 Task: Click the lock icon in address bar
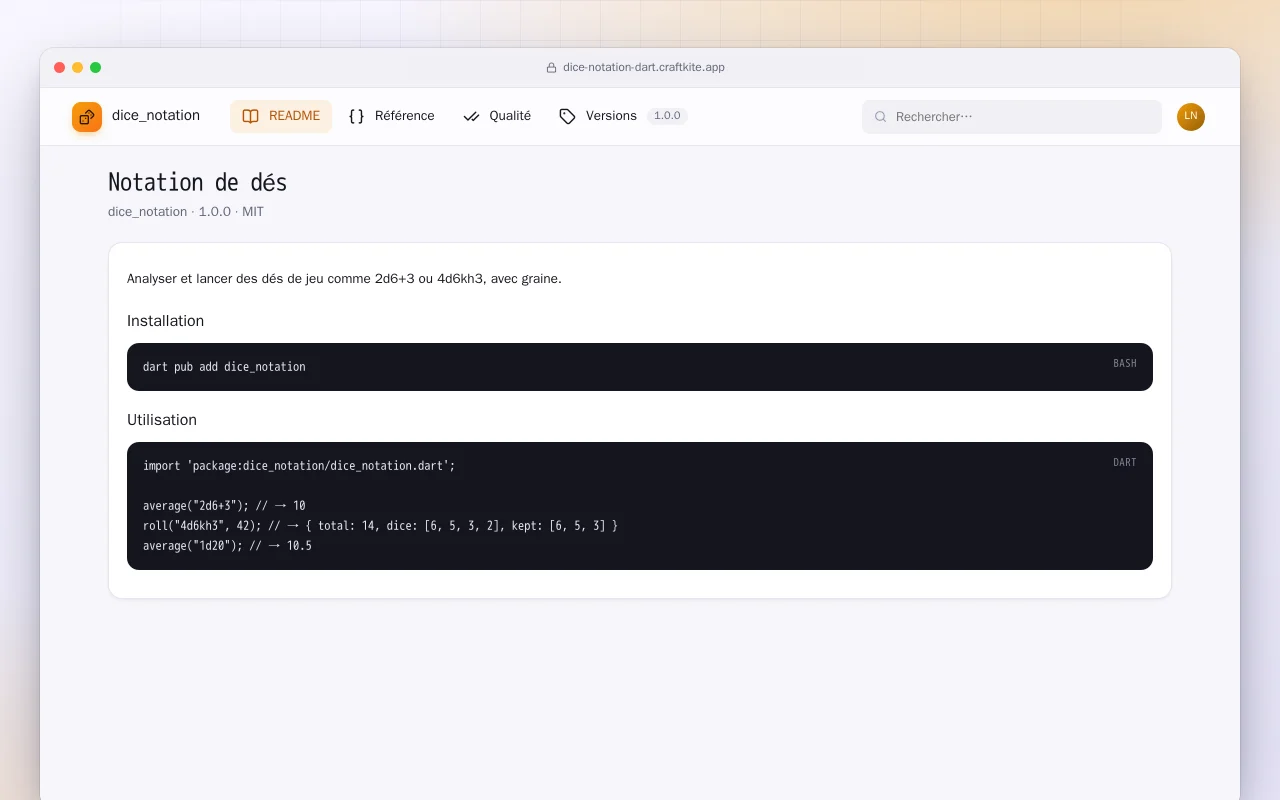pos(551,68)
